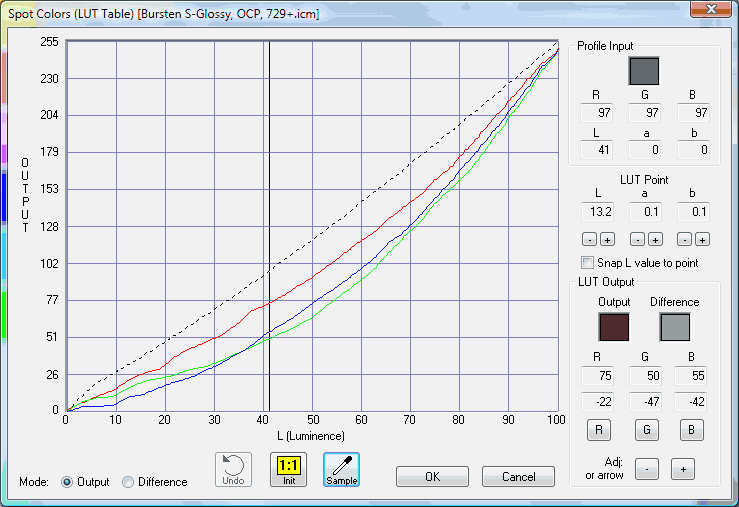
Task: Click the Profile Input L field
Action: [596, 150]
